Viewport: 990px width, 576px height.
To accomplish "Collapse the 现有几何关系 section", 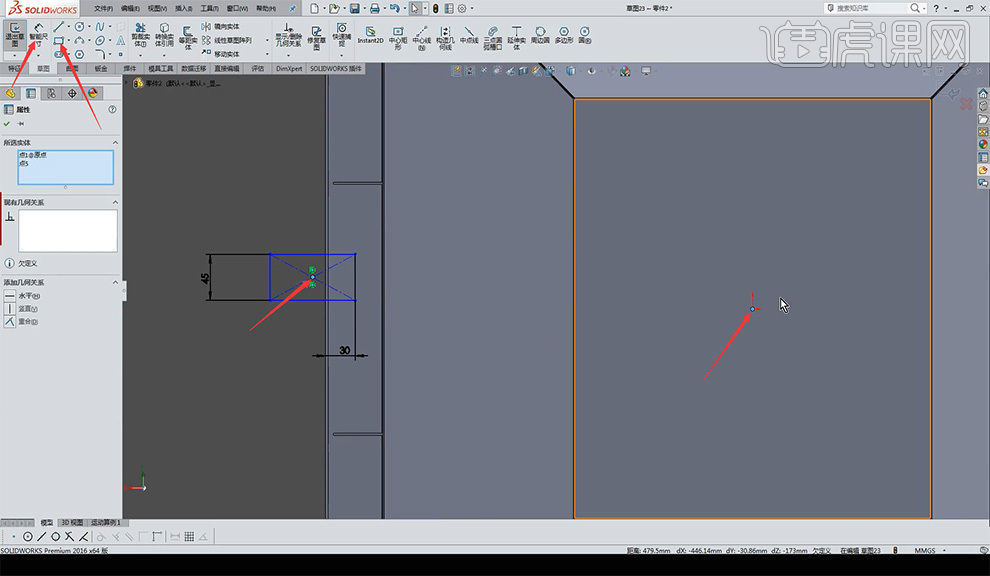I will [x=115, y=202].
